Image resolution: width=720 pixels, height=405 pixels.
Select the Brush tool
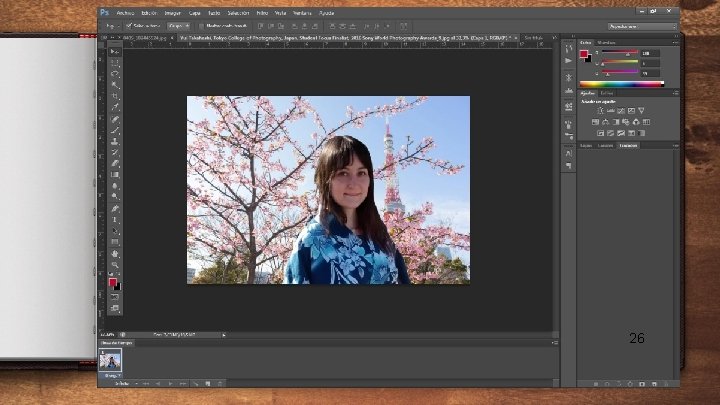pos(114,130)
